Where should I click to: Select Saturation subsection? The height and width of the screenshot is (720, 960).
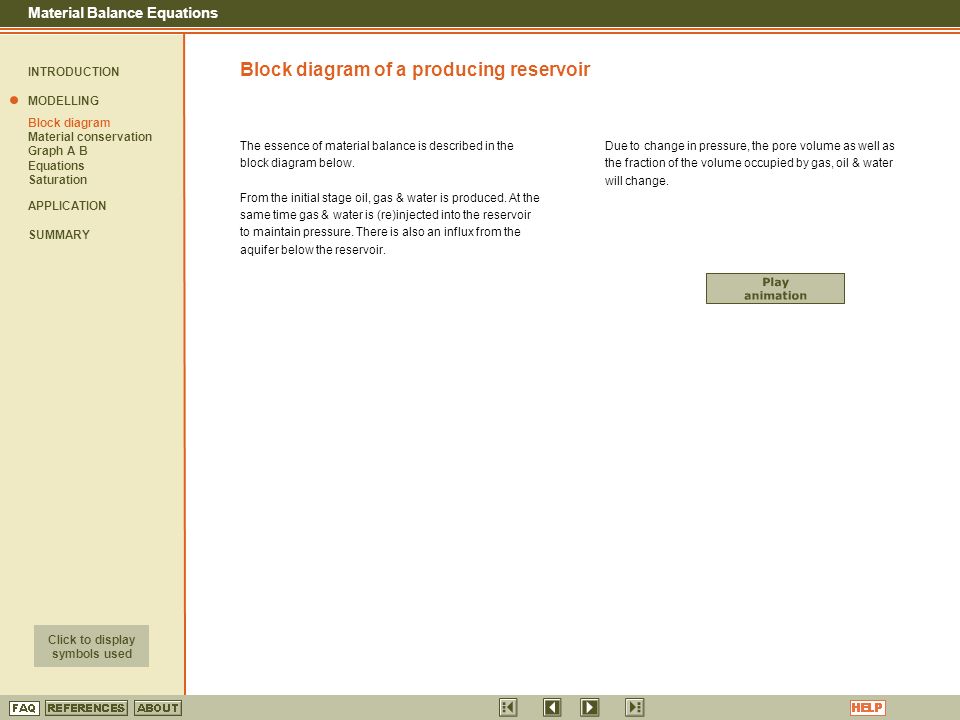click(x=58, y=179)
